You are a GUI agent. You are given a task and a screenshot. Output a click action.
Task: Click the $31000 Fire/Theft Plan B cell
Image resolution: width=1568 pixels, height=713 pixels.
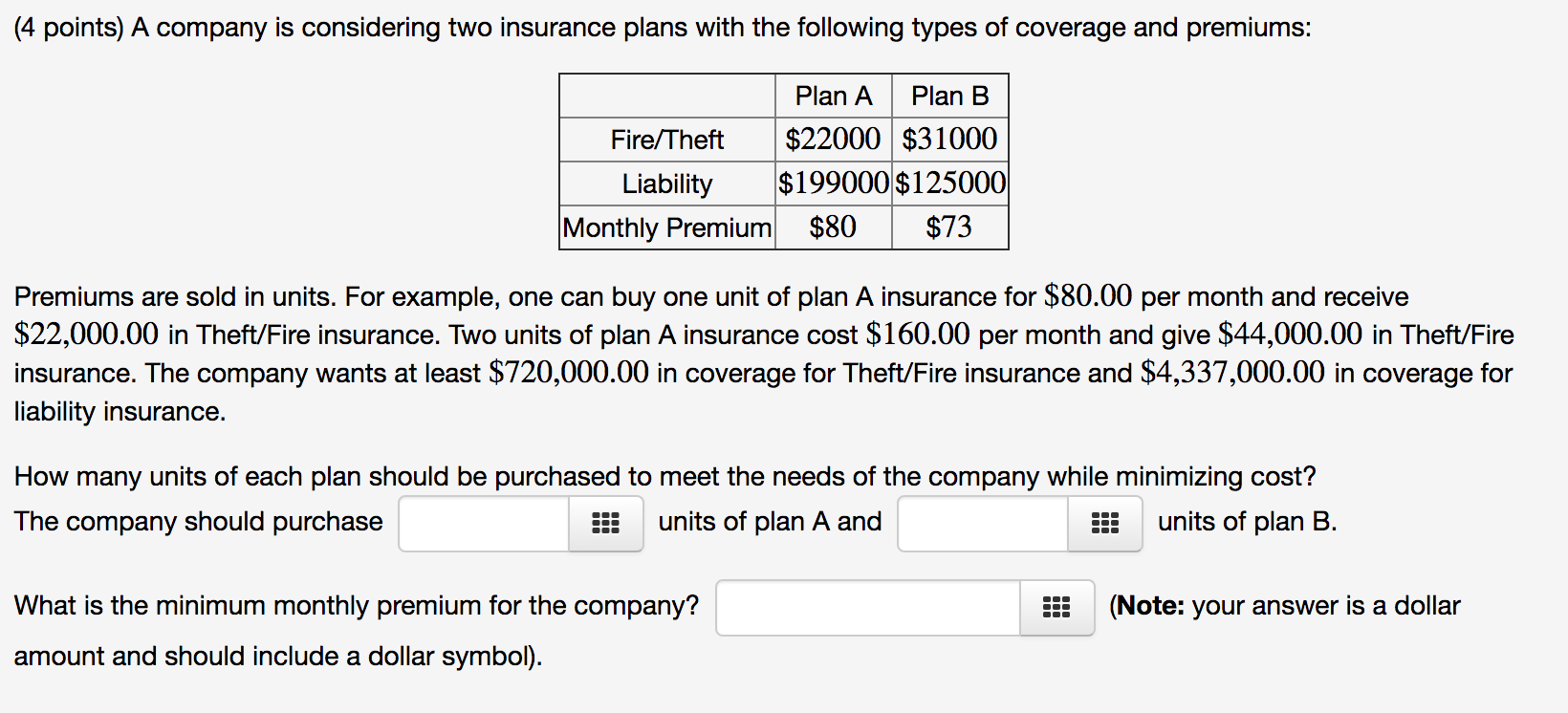949,140
